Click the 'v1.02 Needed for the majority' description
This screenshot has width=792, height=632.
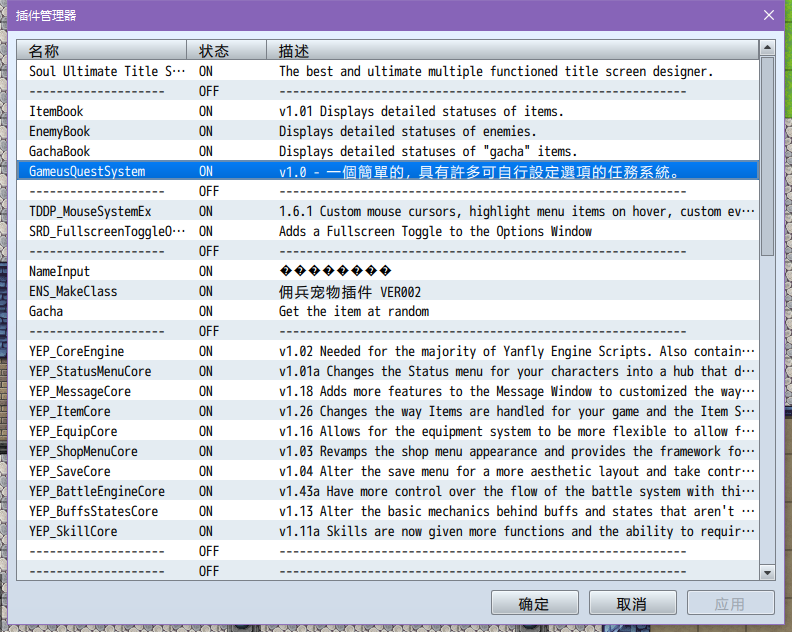517,351
